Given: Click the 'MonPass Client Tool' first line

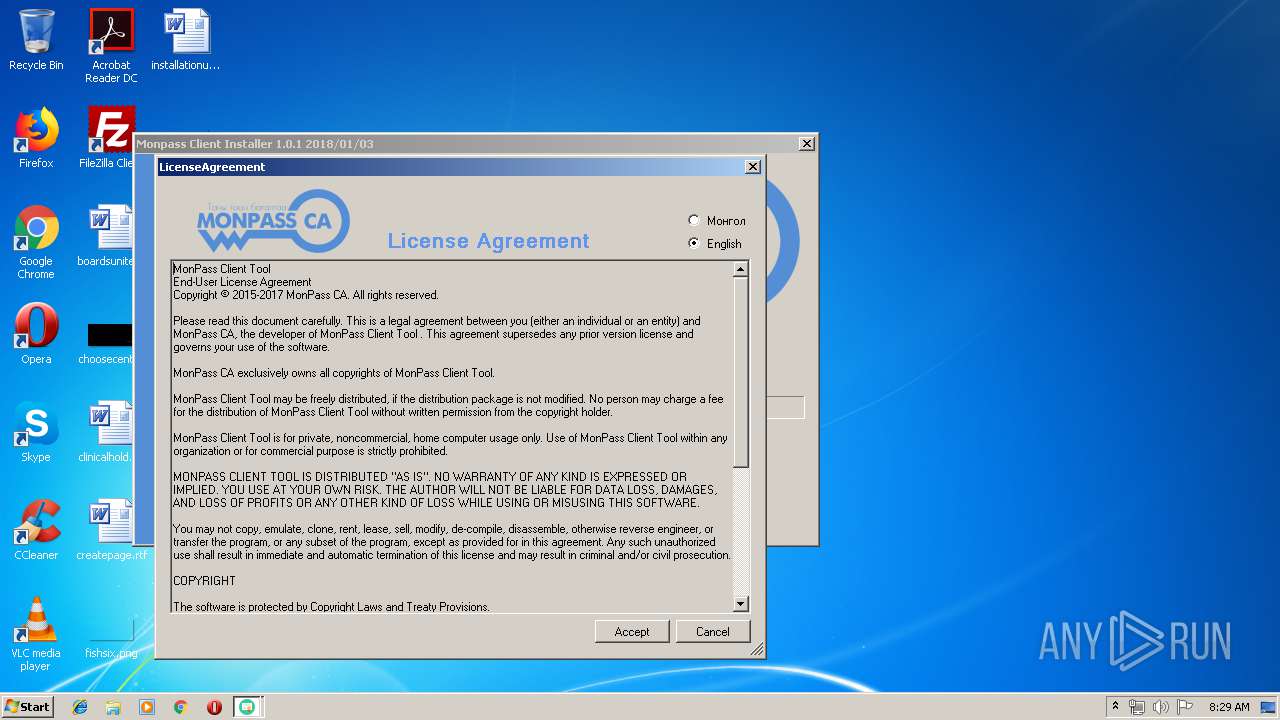Looking at the screenshot, I should coord(222,269).
